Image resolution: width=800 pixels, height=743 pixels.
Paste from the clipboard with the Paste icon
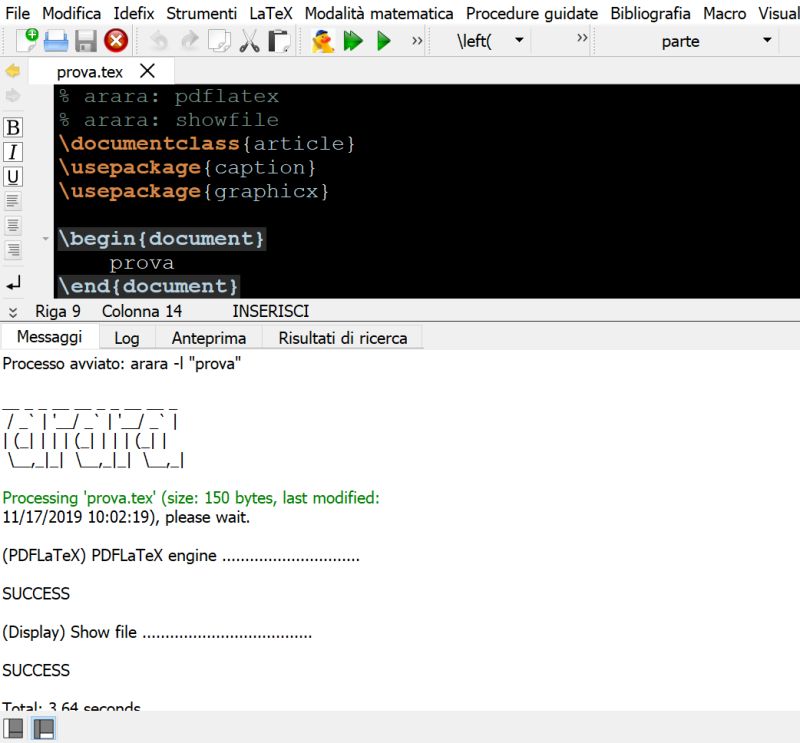click(x=279, y=41)
